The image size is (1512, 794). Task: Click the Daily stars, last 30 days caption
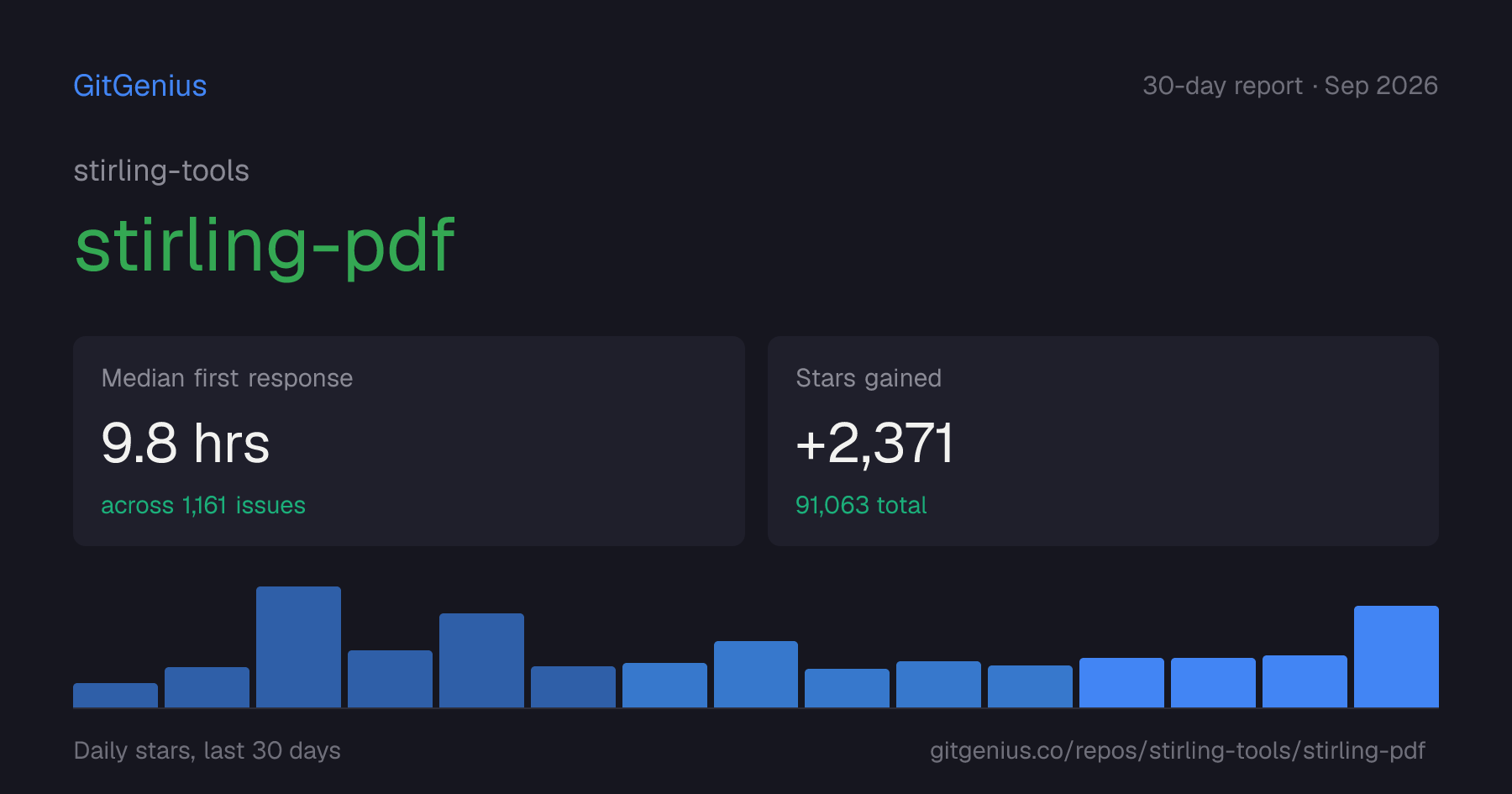(207, 750)
